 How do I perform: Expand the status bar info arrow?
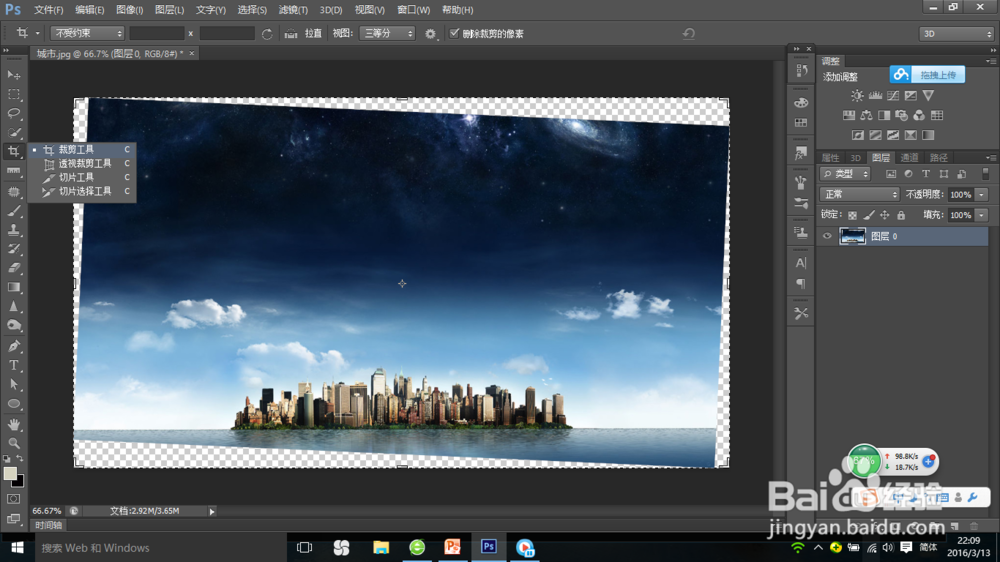coord(212,511)
